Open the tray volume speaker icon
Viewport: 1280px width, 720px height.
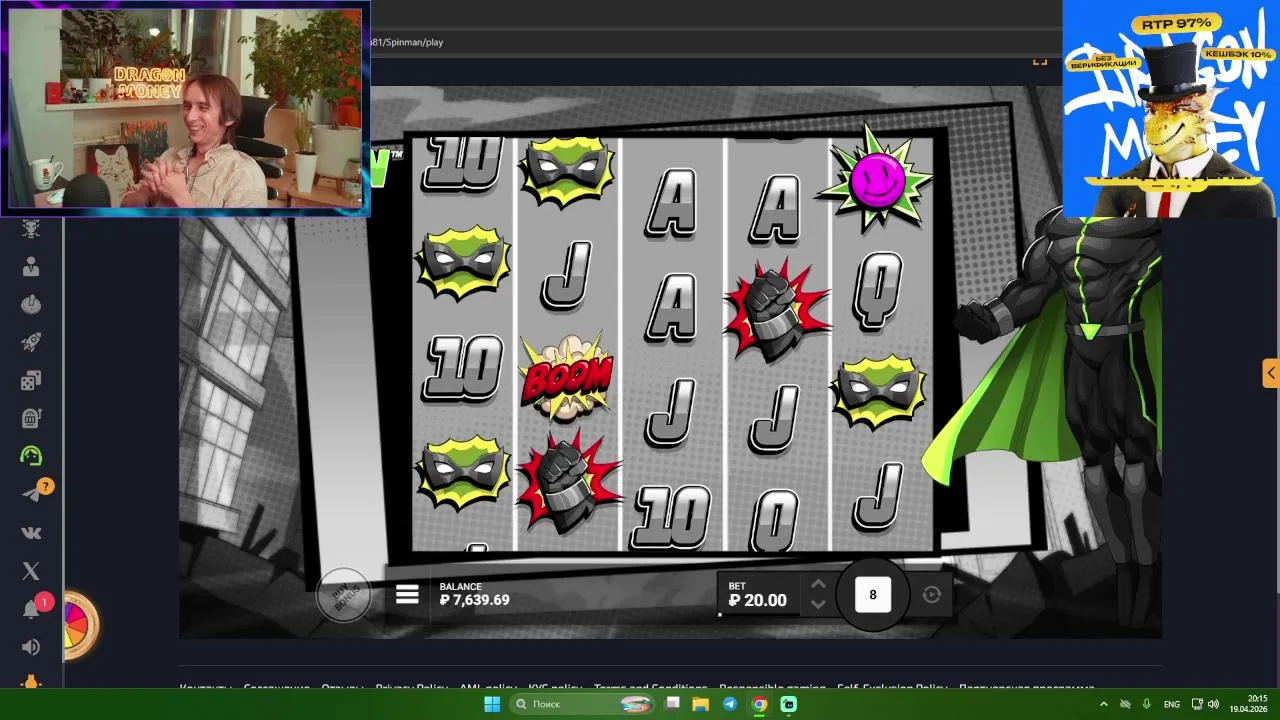[x=1213, y=704]
